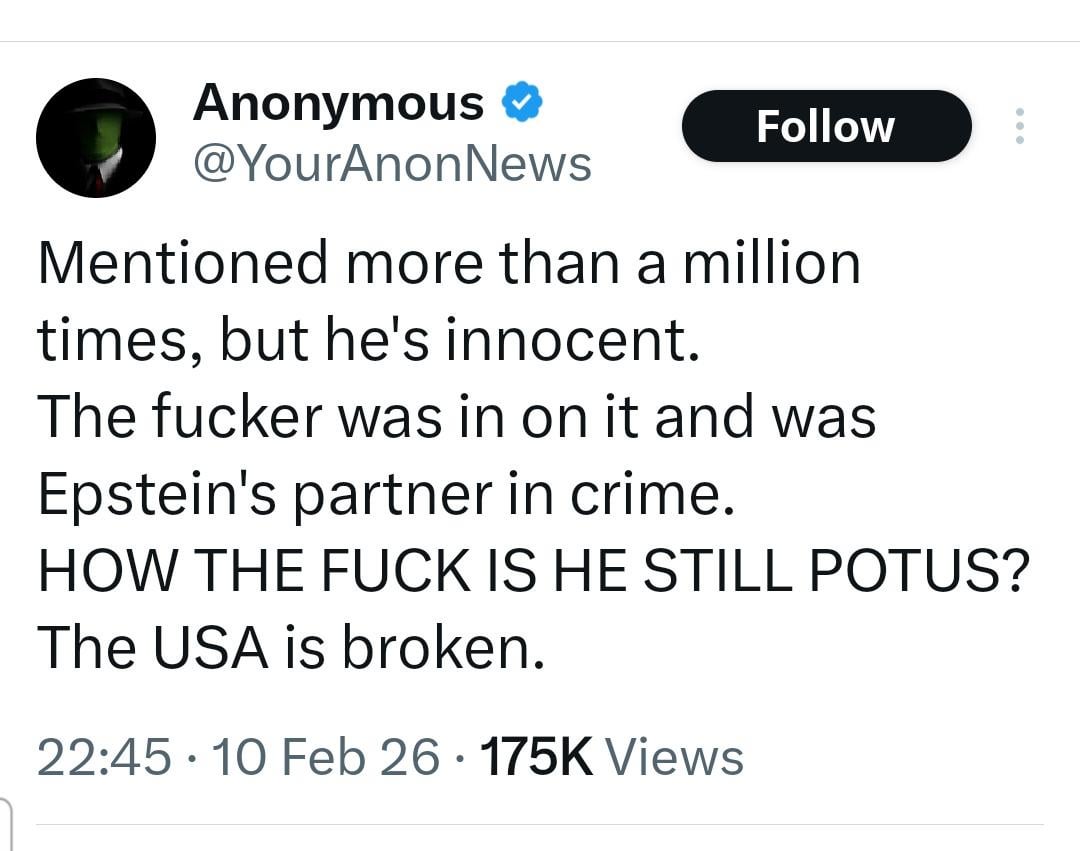Viewport: 1080px width, 851px height.
Task: Click the Views label
Action: (675, 757)
